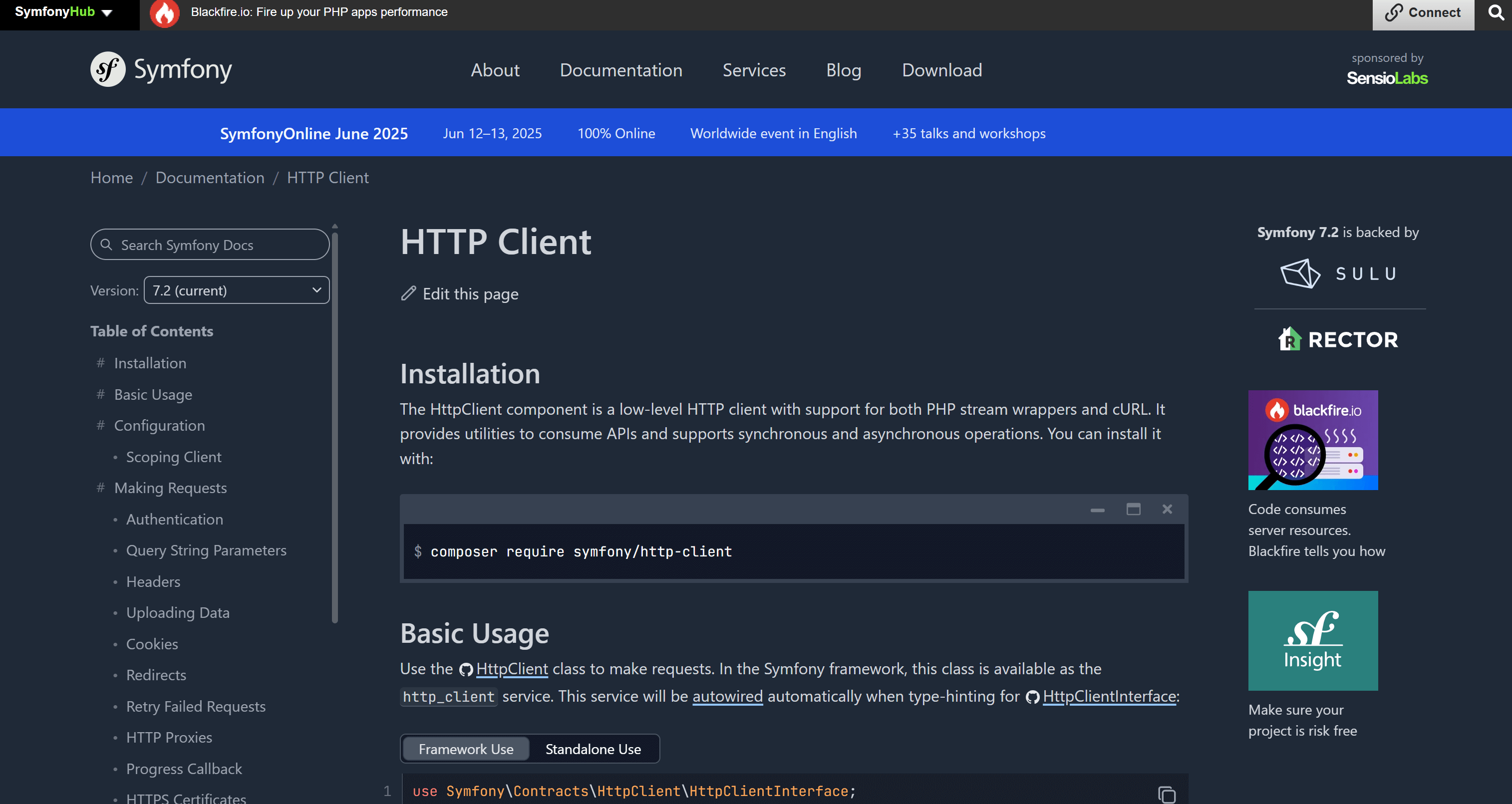Open the Version 7.2 (current) selector

(x=237, y=290)
